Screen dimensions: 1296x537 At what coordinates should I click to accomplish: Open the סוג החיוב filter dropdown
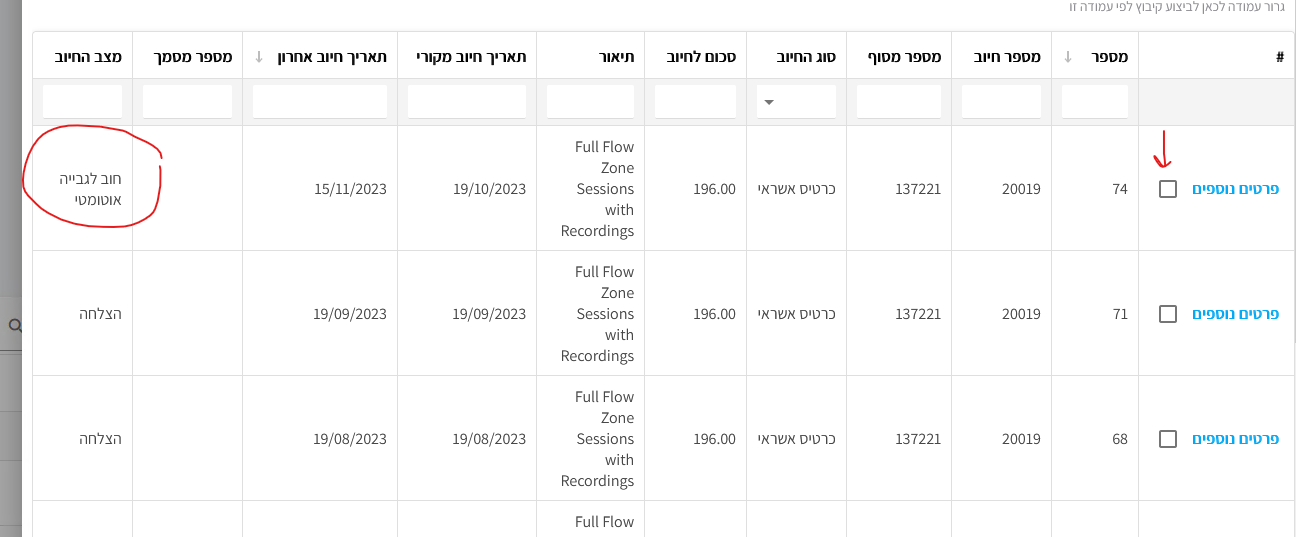pyautogui.click(x=796, y=102)
